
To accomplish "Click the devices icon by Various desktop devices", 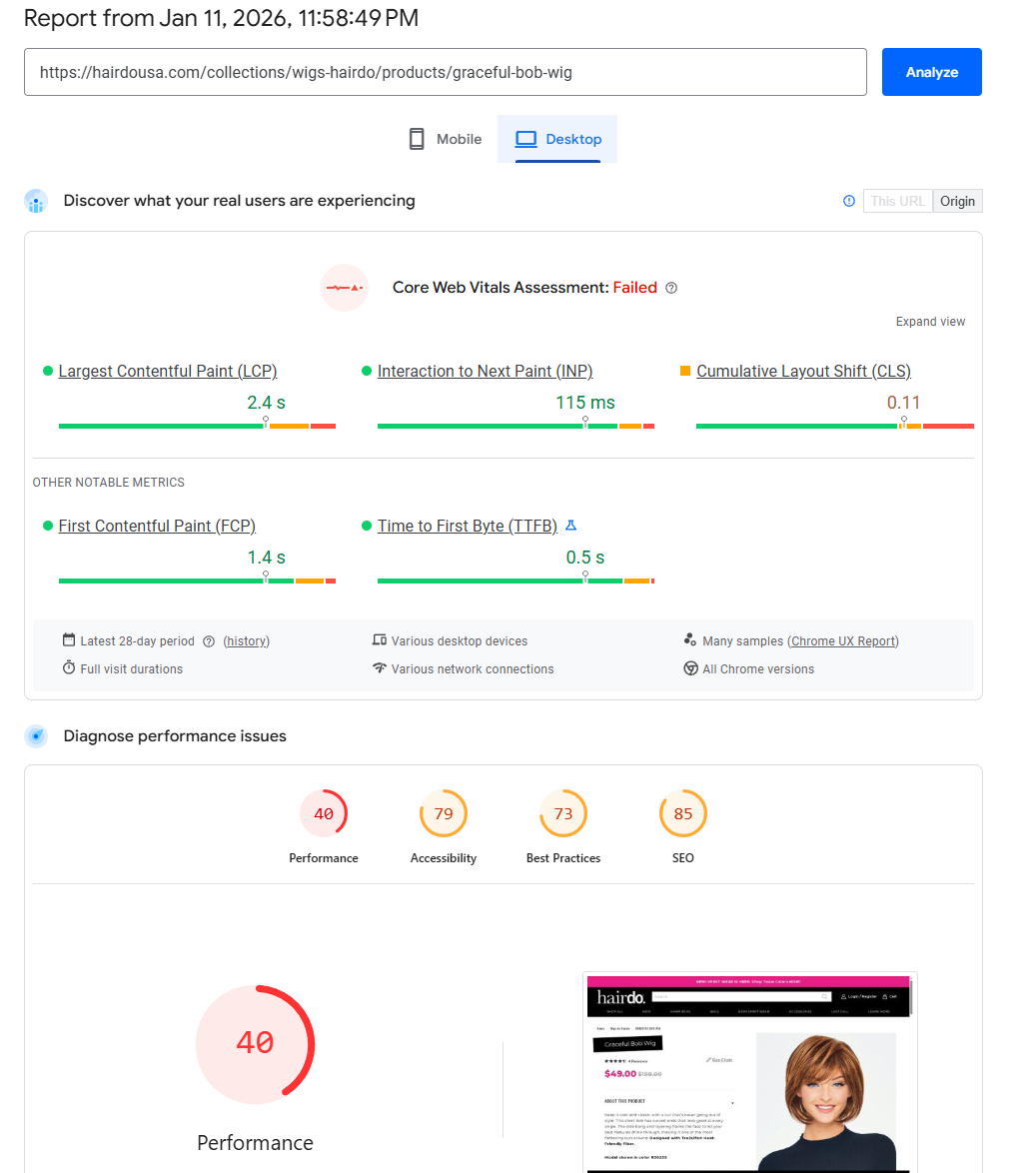I will pyautogui.click(x=380, y=639).
